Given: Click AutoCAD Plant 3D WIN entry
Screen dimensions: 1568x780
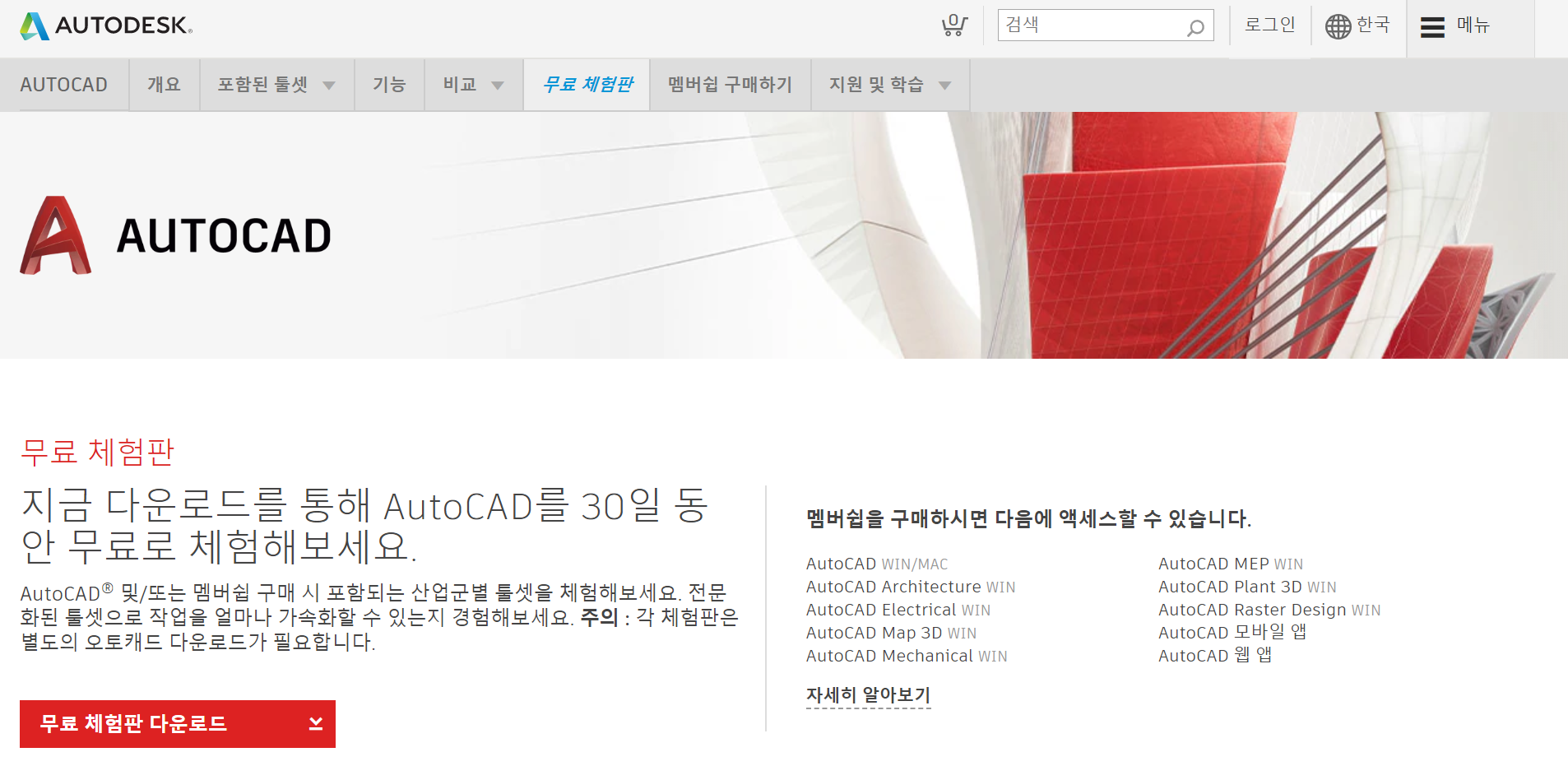Looking at the screenshot, I should (1247, 587).
